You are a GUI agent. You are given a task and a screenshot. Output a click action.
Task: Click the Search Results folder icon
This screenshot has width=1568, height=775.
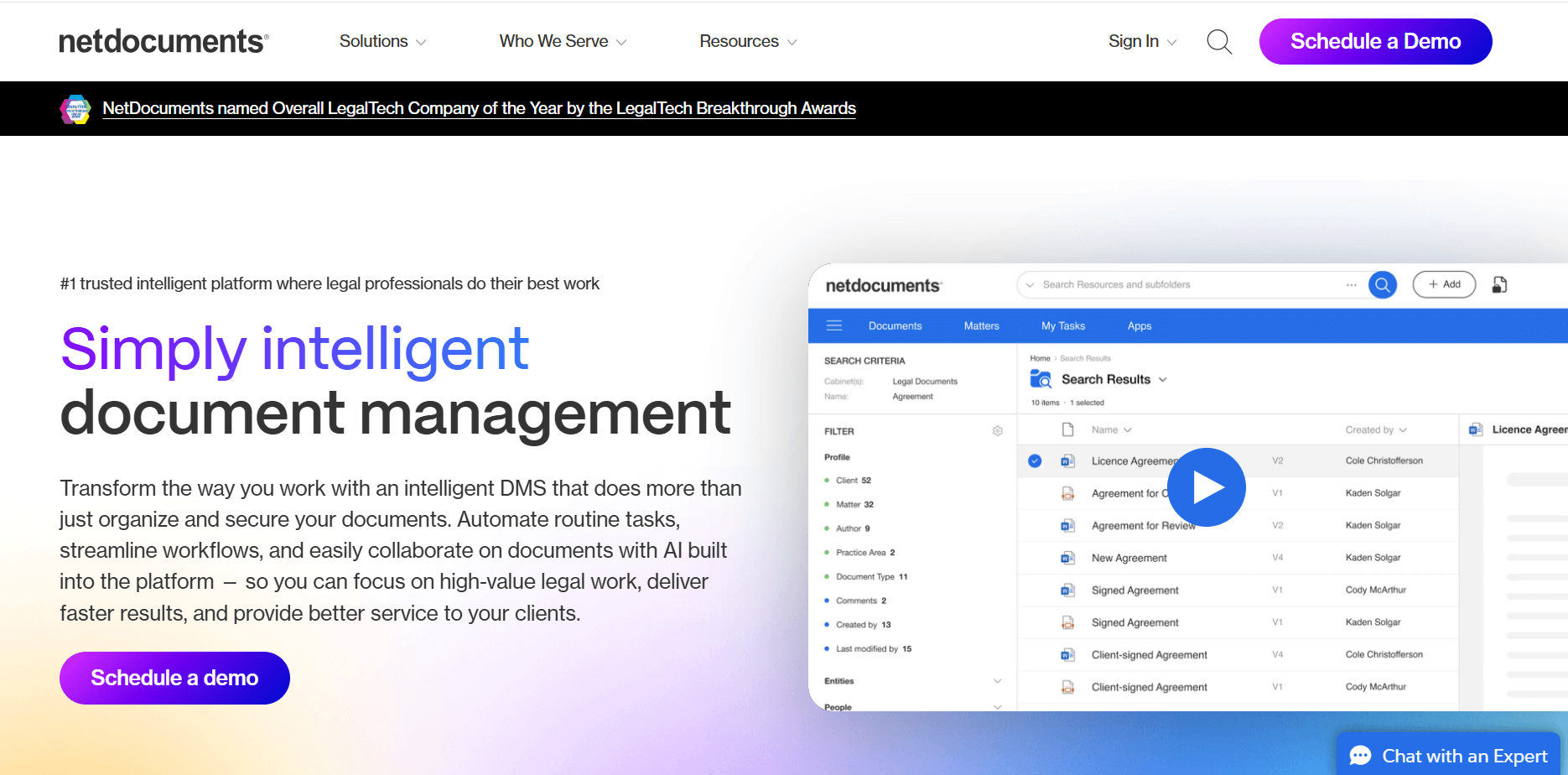point(1041,379)
